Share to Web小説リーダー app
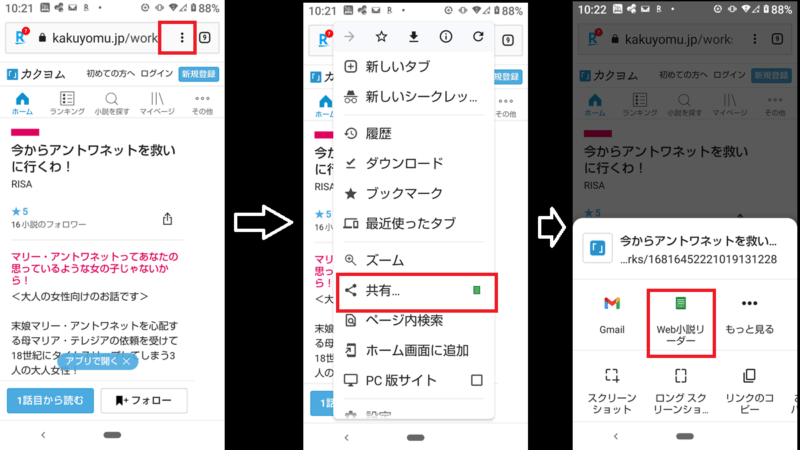 [x=681, y=320]
